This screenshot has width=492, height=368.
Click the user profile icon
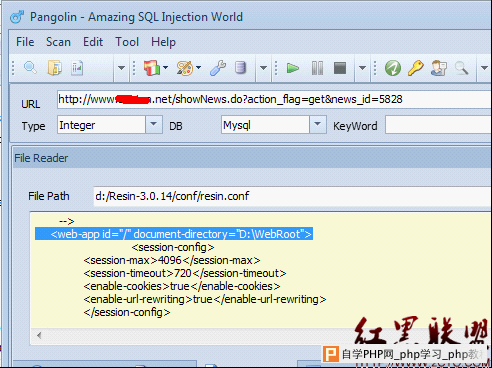pyautogui.click(x=439, y=68)
